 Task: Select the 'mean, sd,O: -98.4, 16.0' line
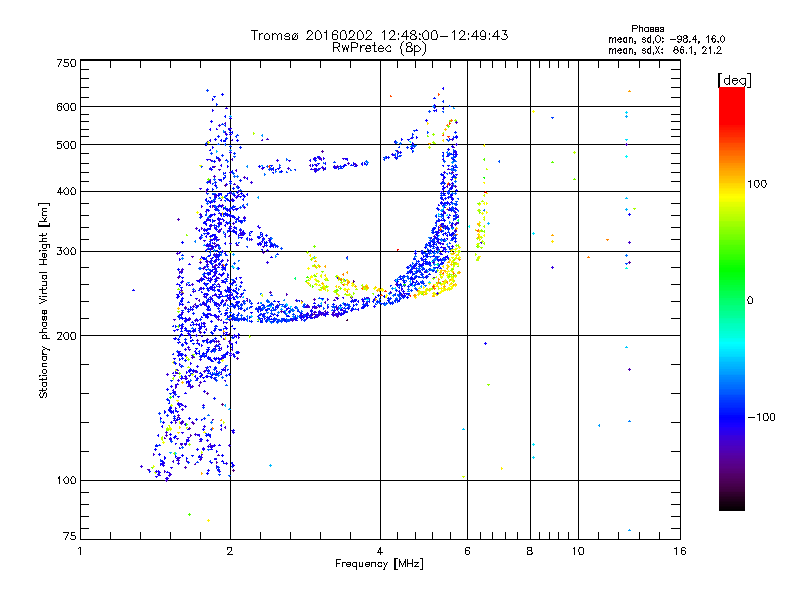[666, 40]
